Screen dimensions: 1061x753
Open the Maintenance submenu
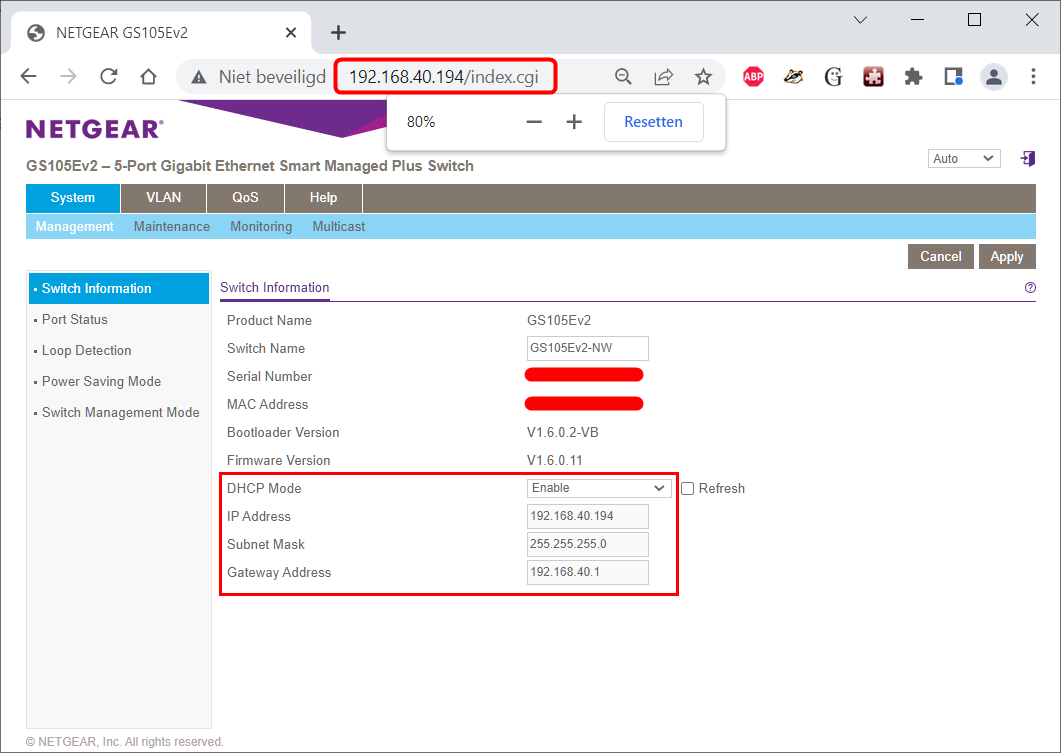pyautogui.click(x=172, y=227)
